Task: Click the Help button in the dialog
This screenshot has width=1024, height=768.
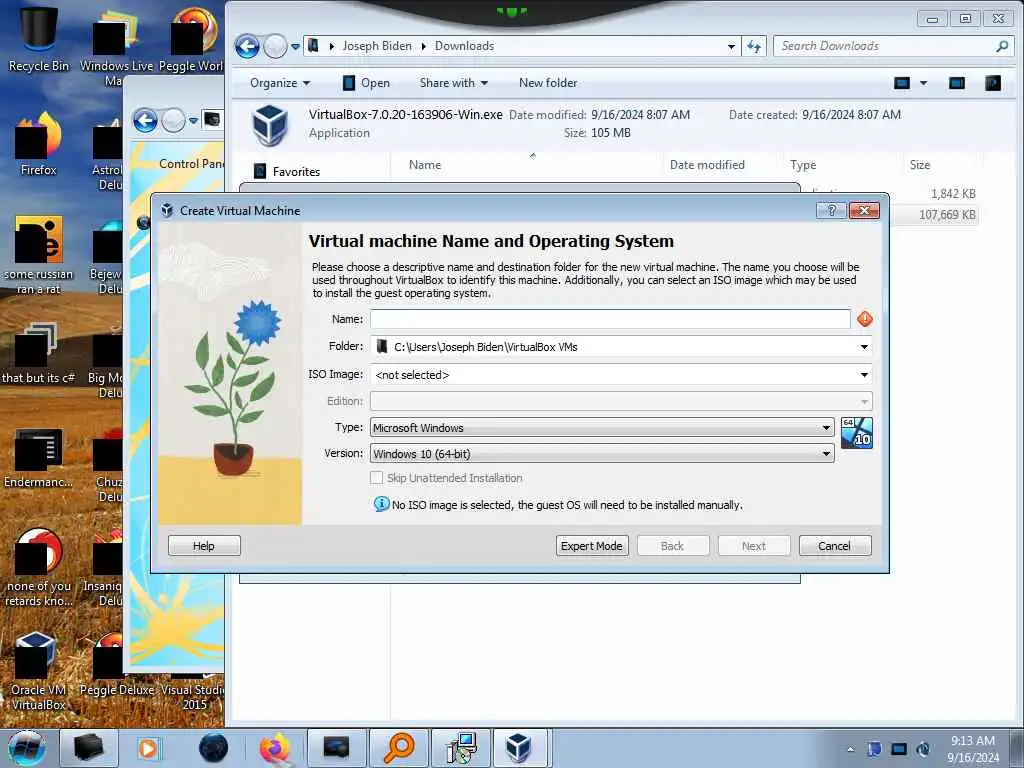Action: coord(204,545)
